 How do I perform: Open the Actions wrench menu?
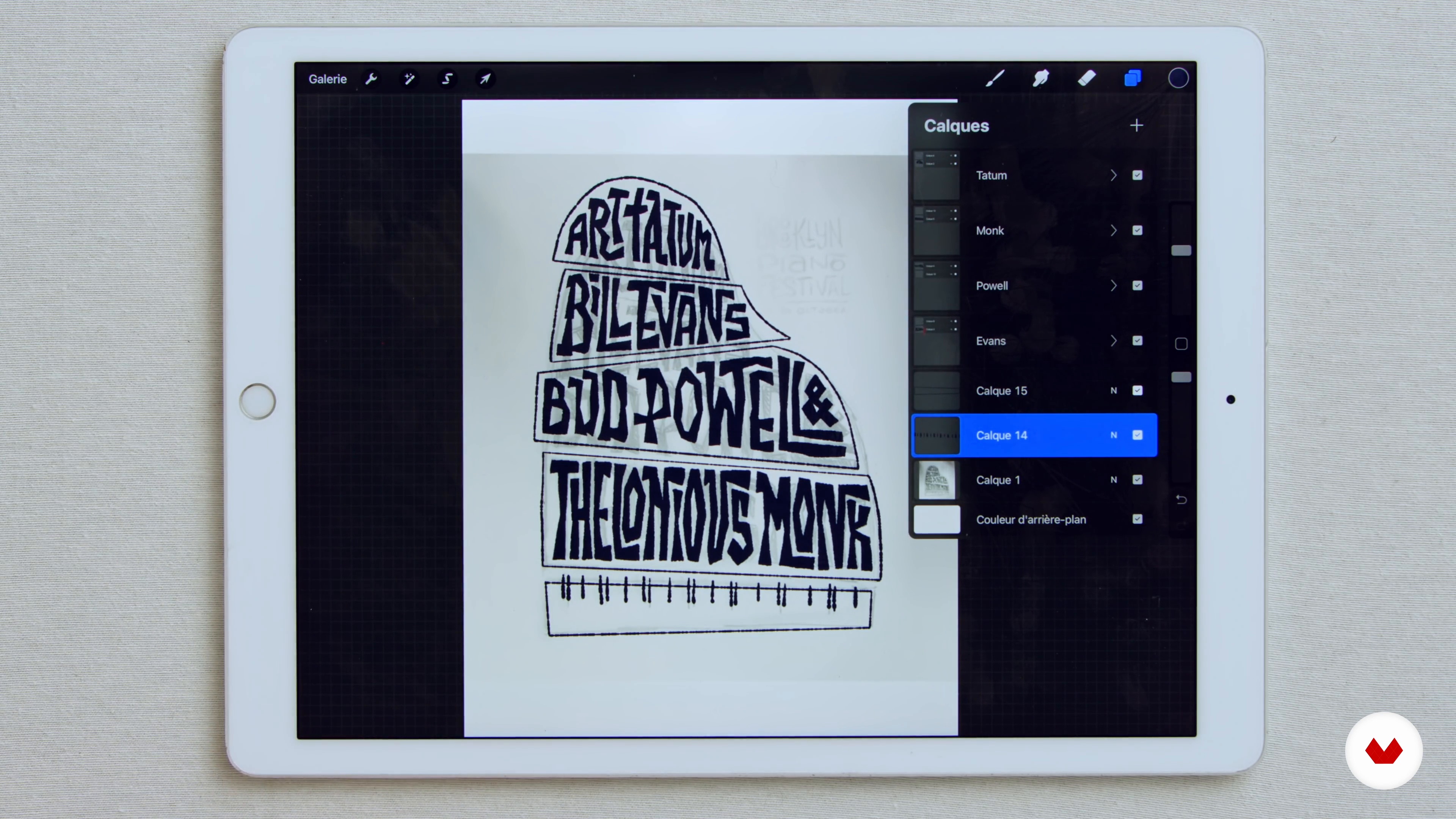tap(371, 78)
